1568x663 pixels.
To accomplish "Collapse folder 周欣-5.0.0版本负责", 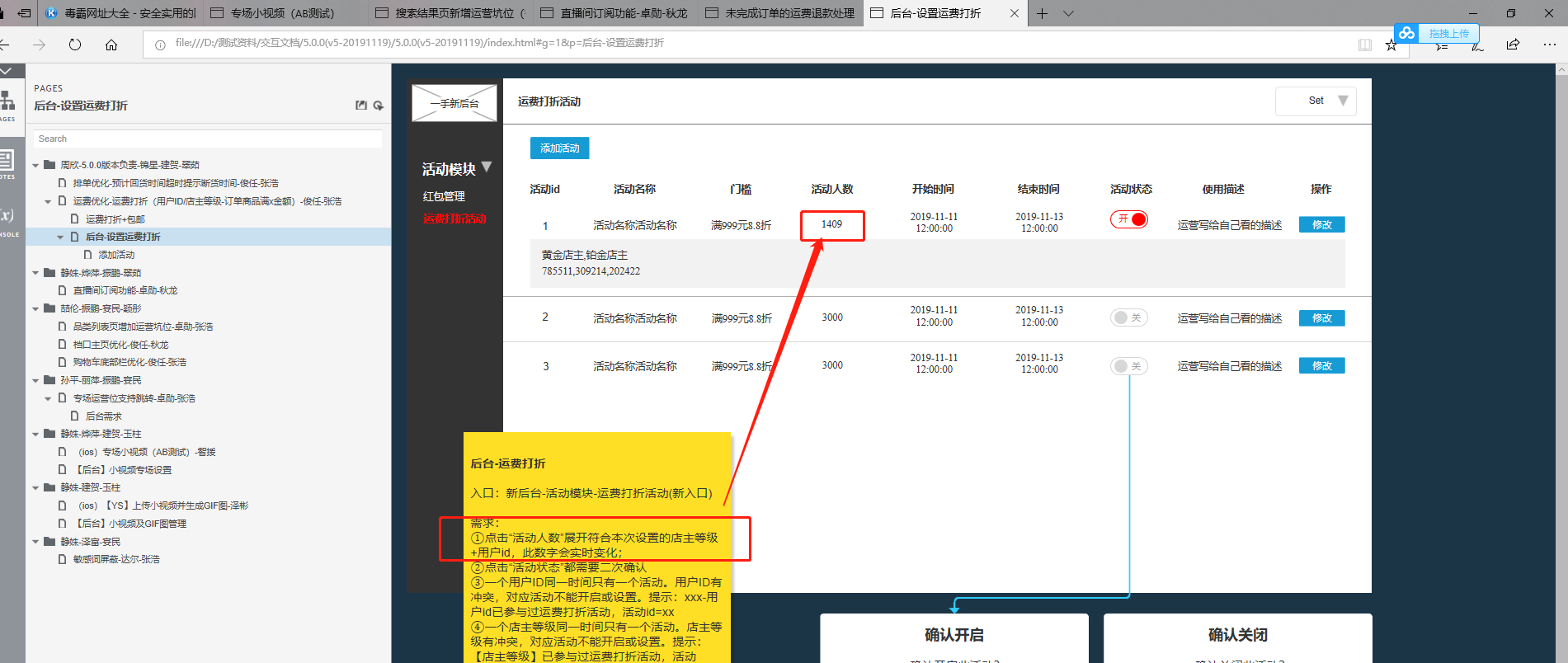I will (35, 166).
